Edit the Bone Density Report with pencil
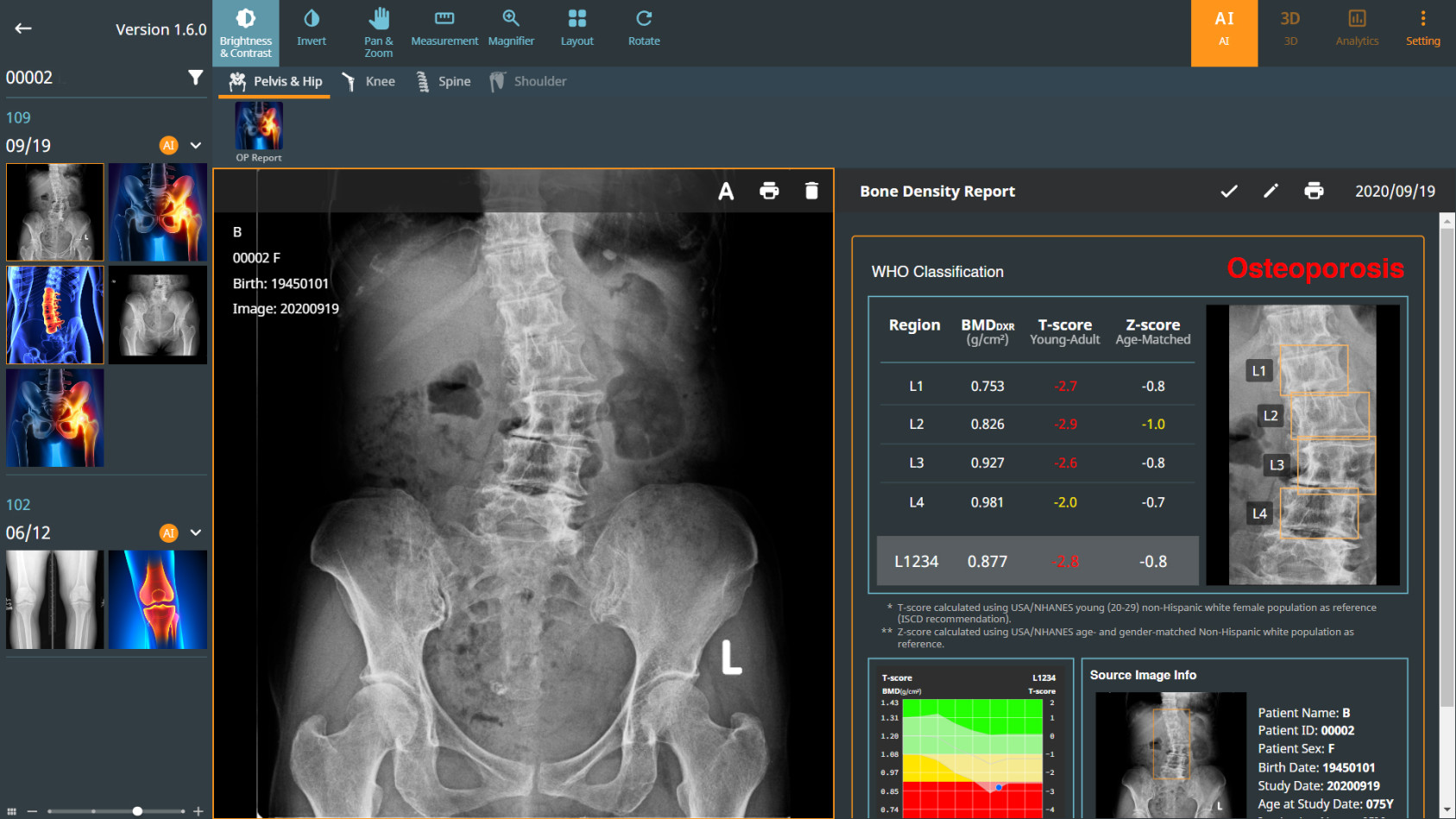 (1270, 191)
